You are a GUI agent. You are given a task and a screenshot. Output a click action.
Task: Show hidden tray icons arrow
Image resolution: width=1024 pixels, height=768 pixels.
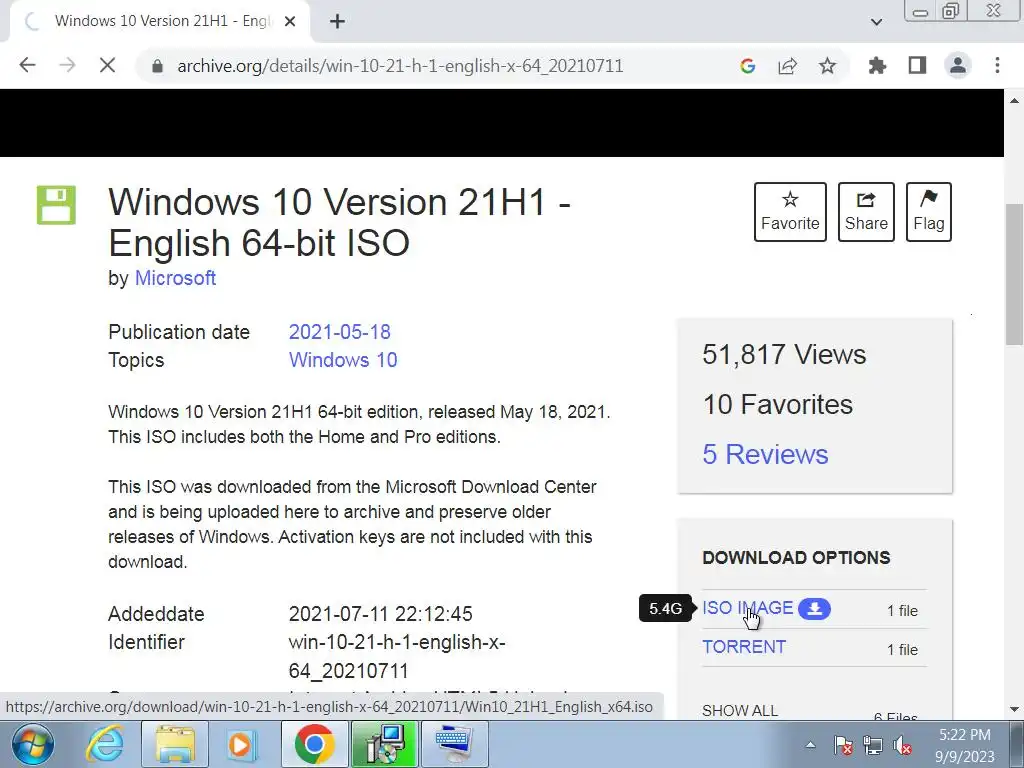[x=810, y=745]
